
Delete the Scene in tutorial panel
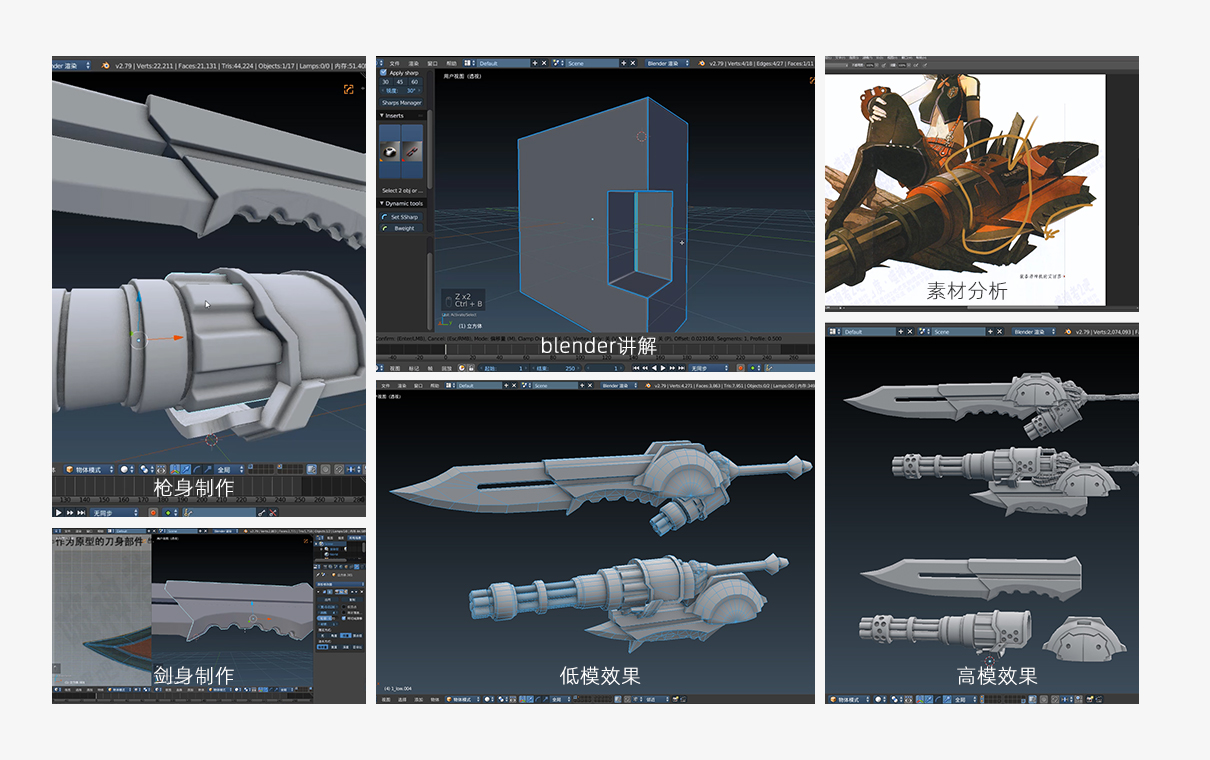coord(634,63)
